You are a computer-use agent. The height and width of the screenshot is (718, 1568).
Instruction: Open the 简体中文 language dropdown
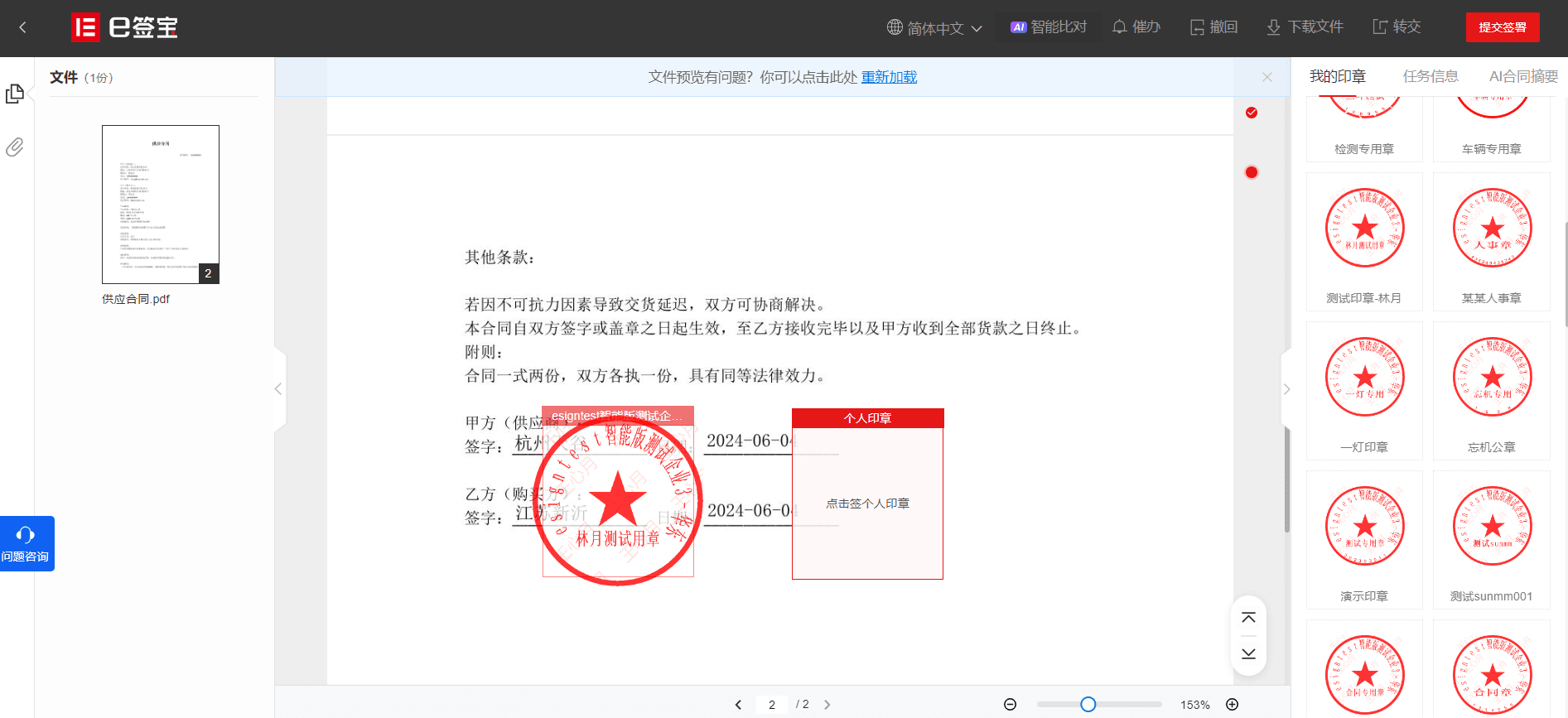coord(934,28)
